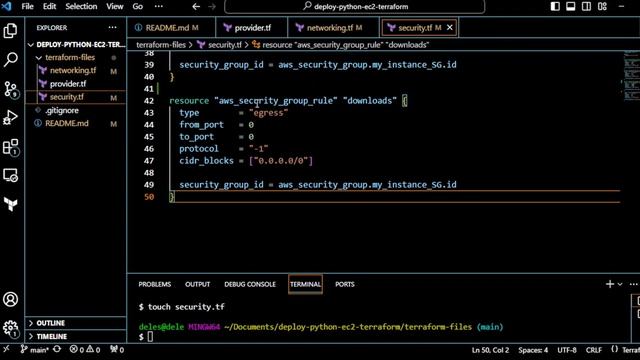
Task: Open the Go menu
Action: 138,7
